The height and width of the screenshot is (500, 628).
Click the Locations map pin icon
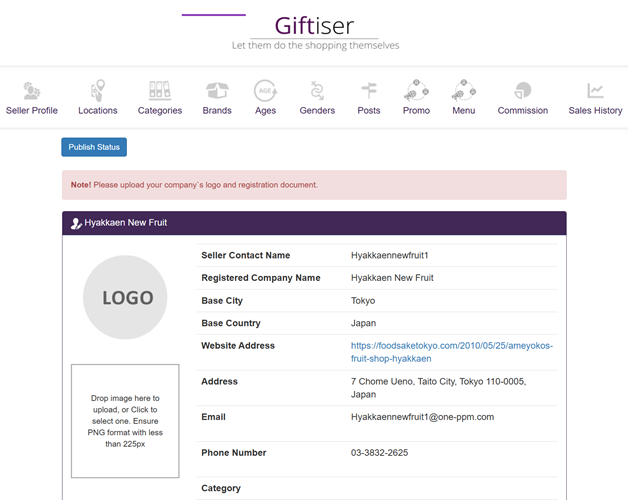(x=98, y=90)
